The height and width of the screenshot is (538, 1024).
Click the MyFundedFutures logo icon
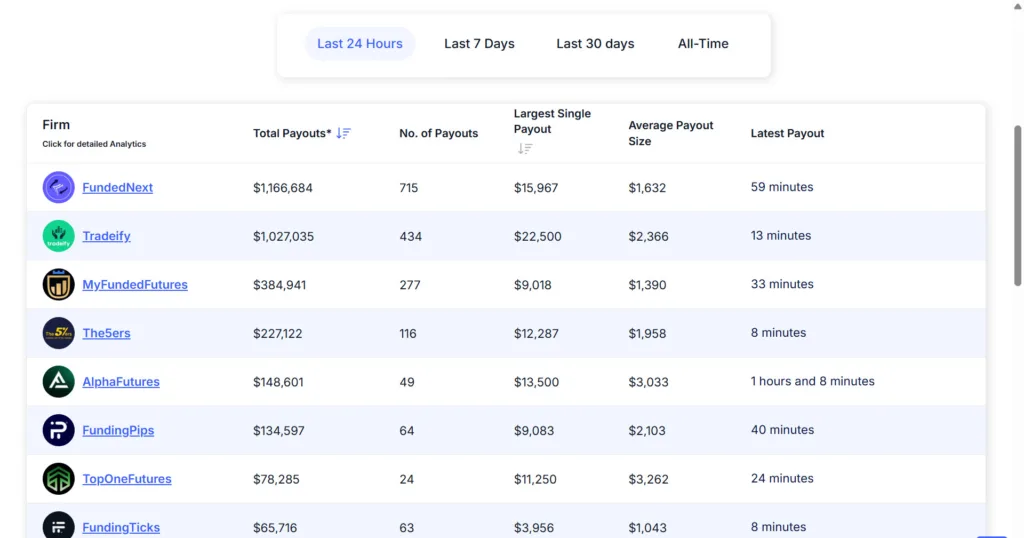pyautogui.click(x=59, y=285)
